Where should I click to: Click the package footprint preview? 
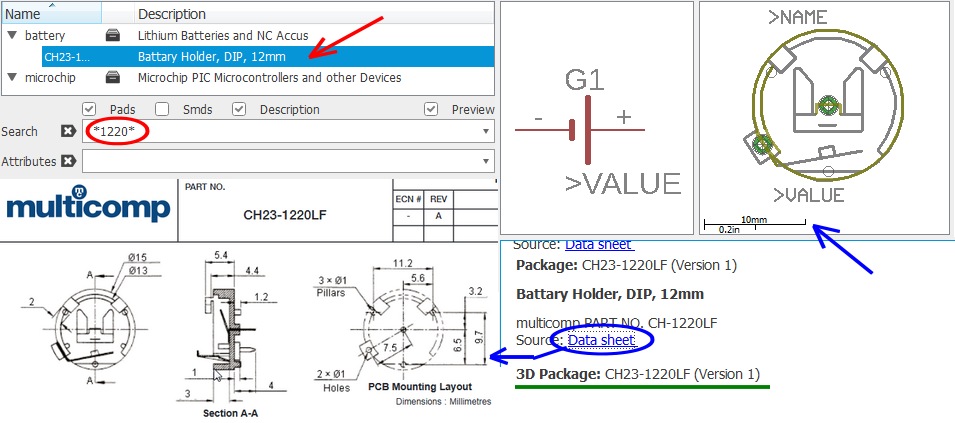[825, 117]
